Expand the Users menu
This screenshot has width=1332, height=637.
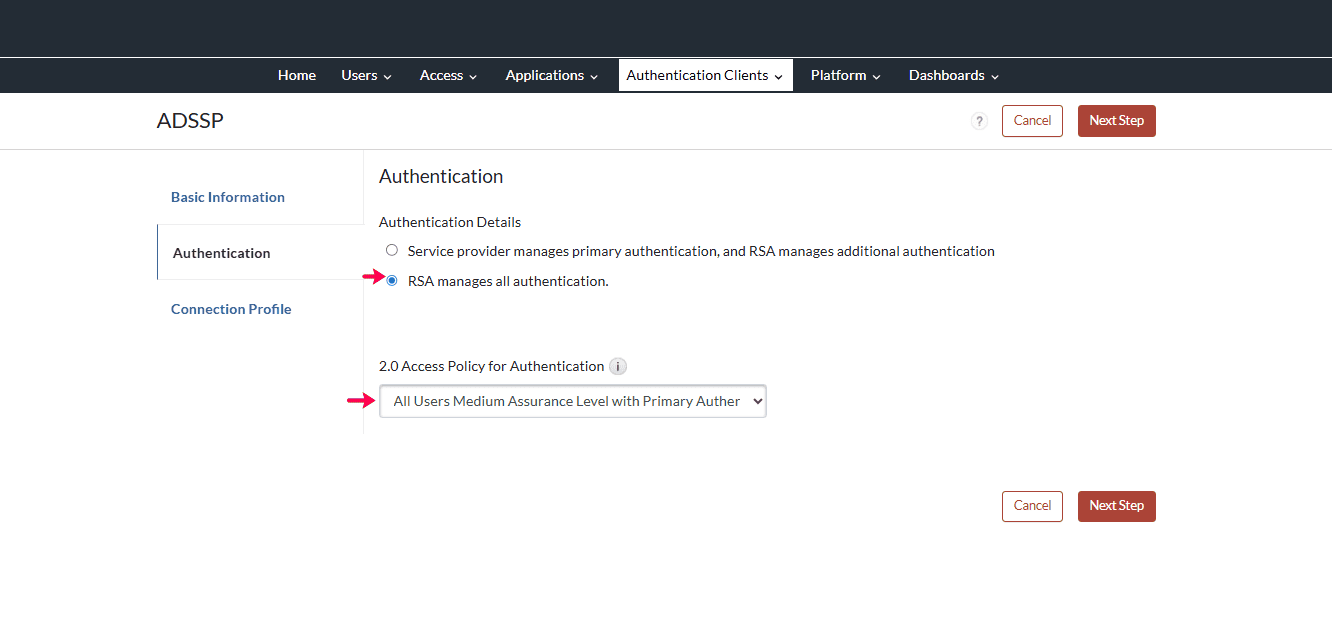coord(365,75)
